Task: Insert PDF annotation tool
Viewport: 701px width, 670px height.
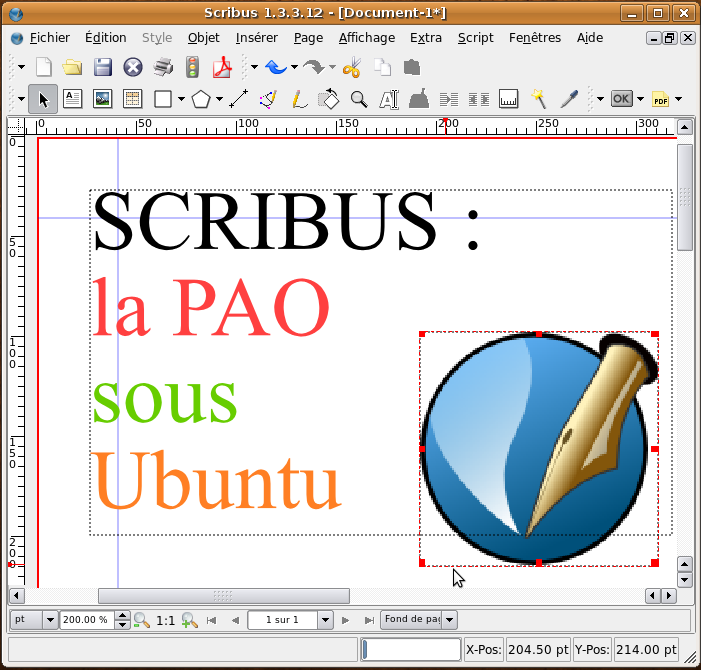Action: click(x=660, y=99)
